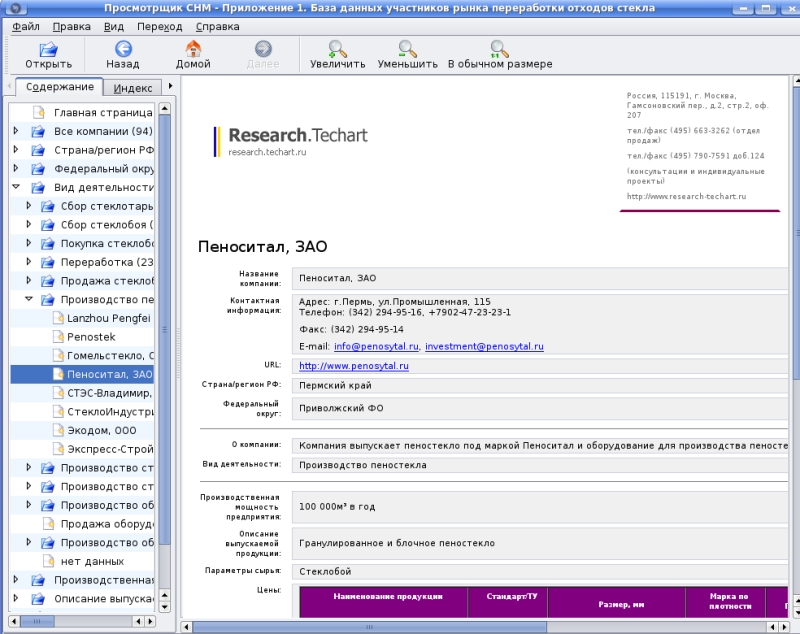The width and height of the screenshot is (800, 634).
Task: Click the folder icon of Сбор стеклотары
Action: click(47, 206)
